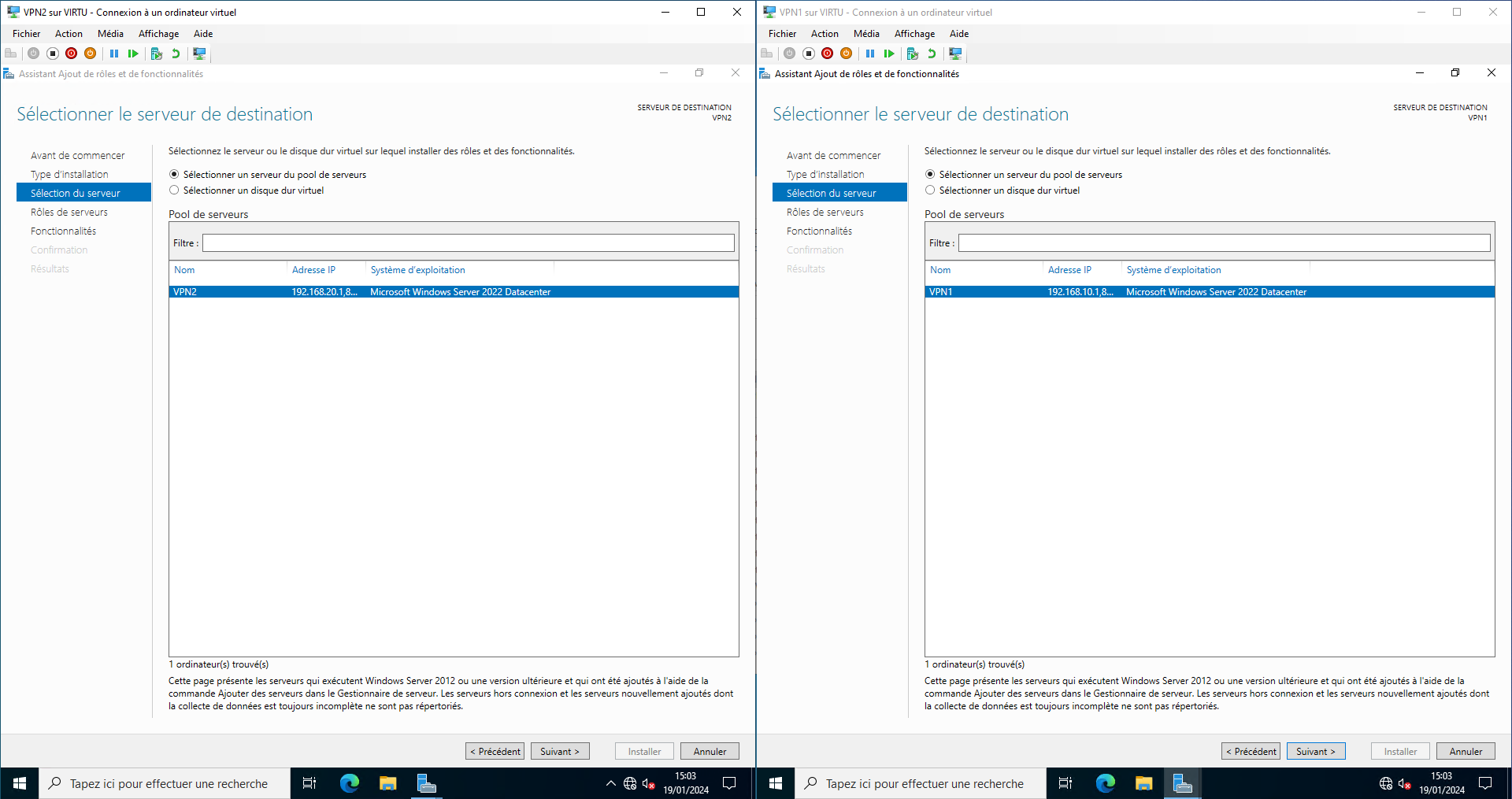Open Microsoft Edge from VPN2 taskbar
This screenshot has width=1512, height=799.
tap(349, 783)
